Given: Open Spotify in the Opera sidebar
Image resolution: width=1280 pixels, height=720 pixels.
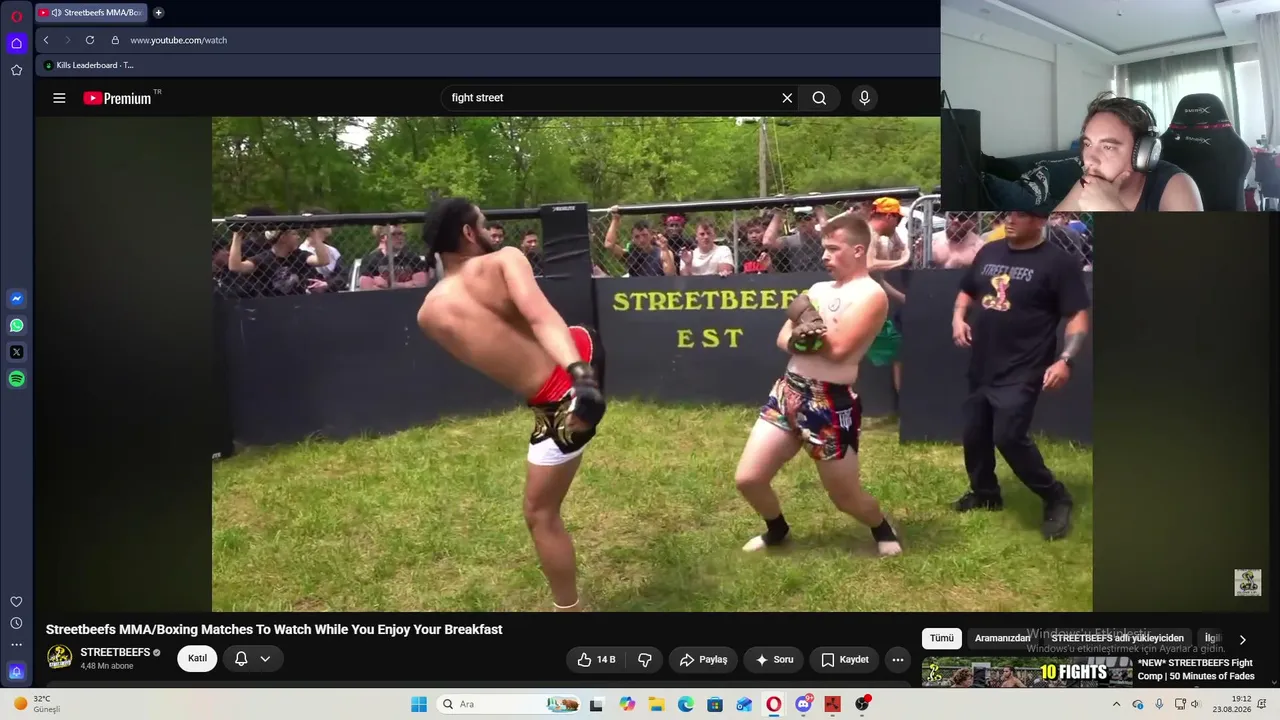Looking at the screenshot, I should (x=16, y=379).
